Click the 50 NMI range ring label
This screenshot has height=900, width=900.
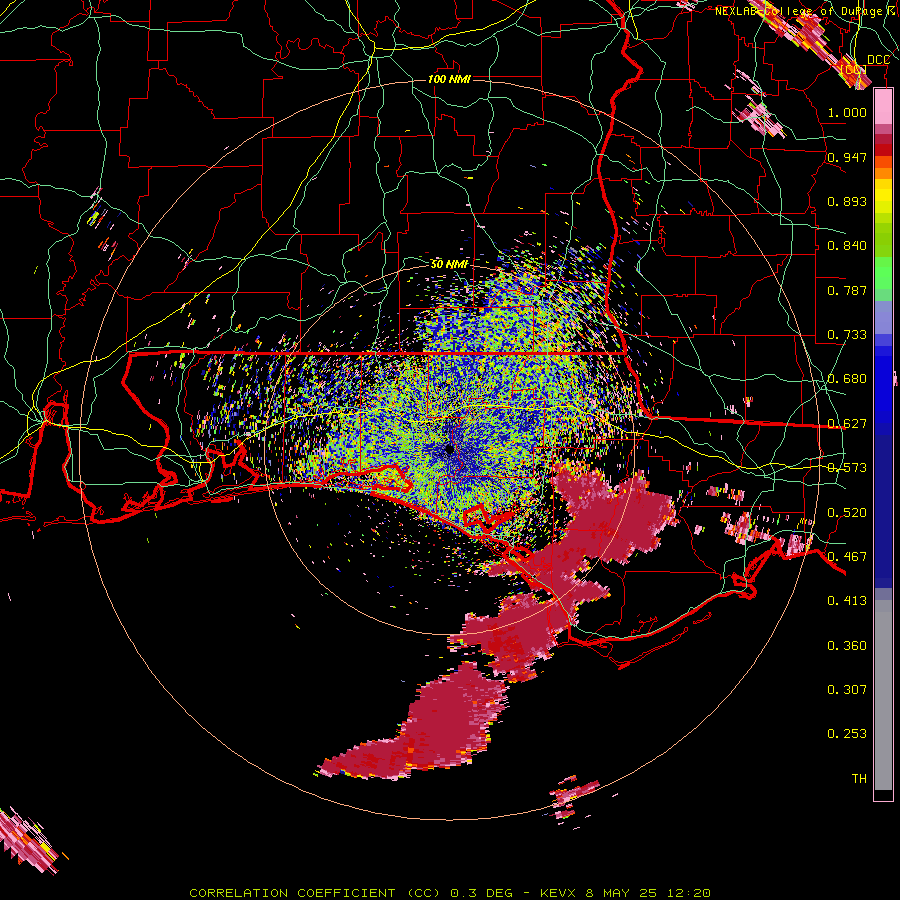tap(449, 264)
